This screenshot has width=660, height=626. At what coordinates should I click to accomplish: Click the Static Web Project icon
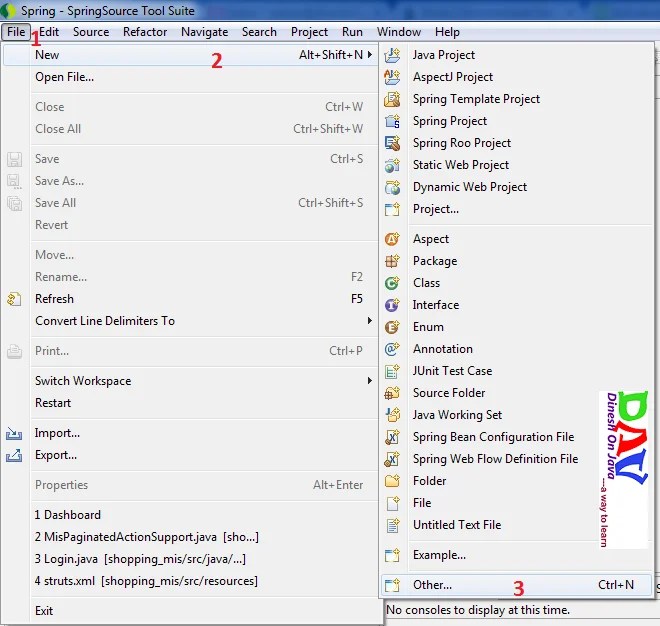click(x=392, y=165)
